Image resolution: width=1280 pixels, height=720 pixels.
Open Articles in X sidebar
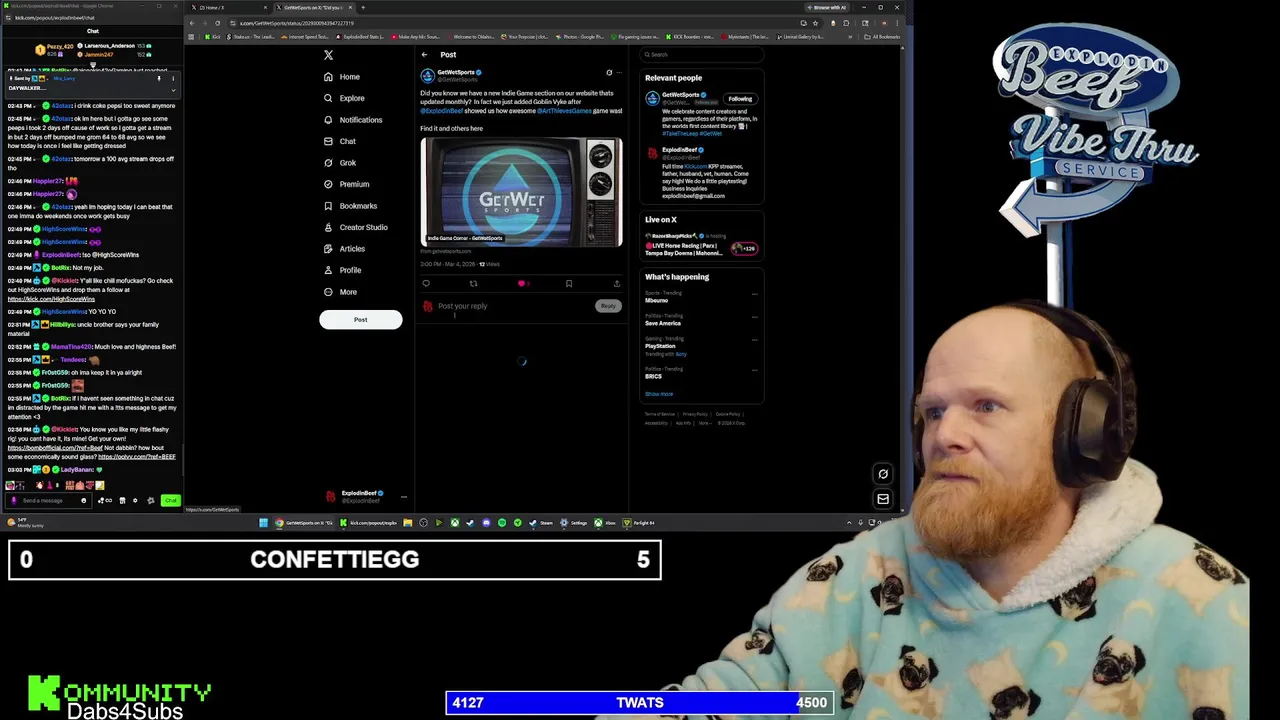(344, 249)
